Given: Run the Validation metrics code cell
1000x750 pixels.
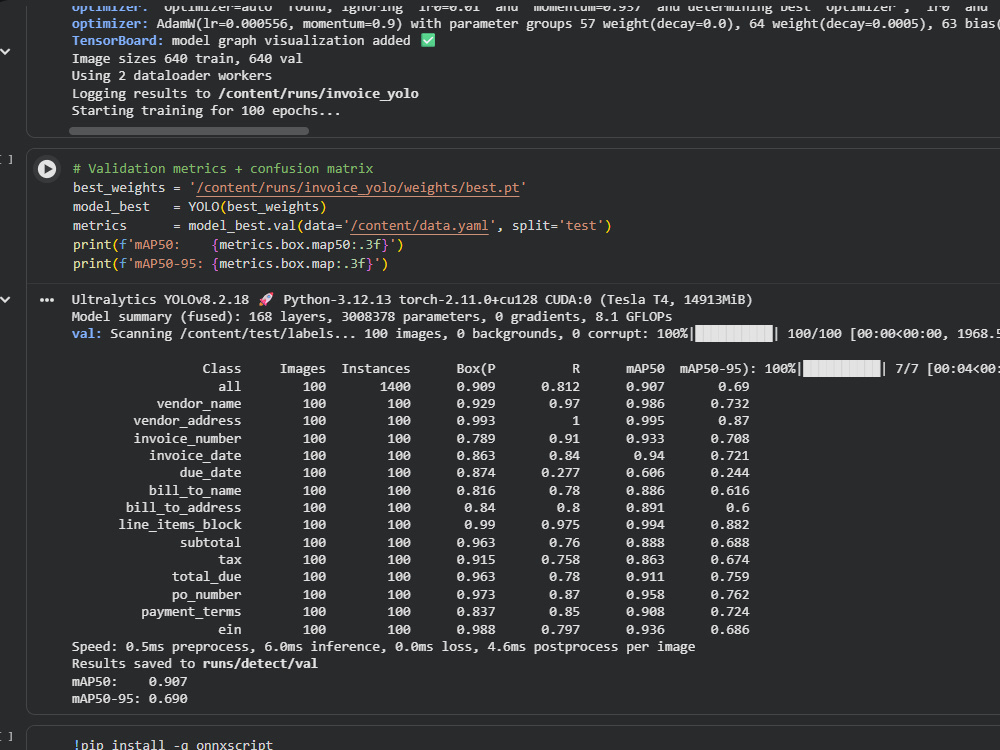Looking at the screenshot, I should (x=47, y=169).
